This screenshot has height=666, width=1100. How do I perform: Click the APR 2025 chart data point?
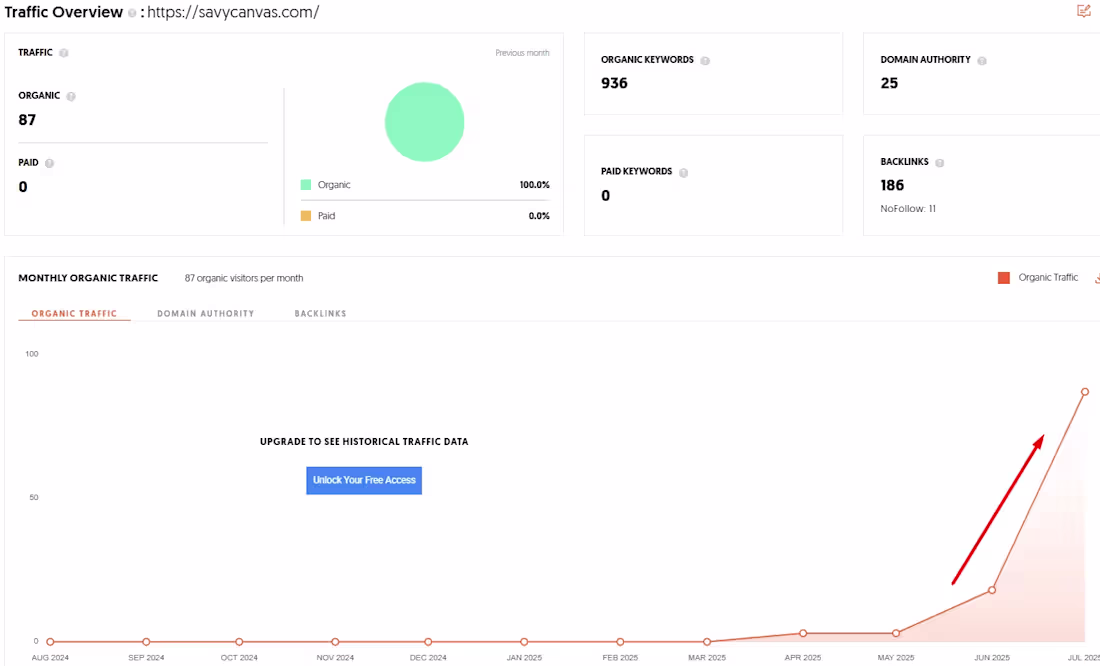(x=803, y=633)
